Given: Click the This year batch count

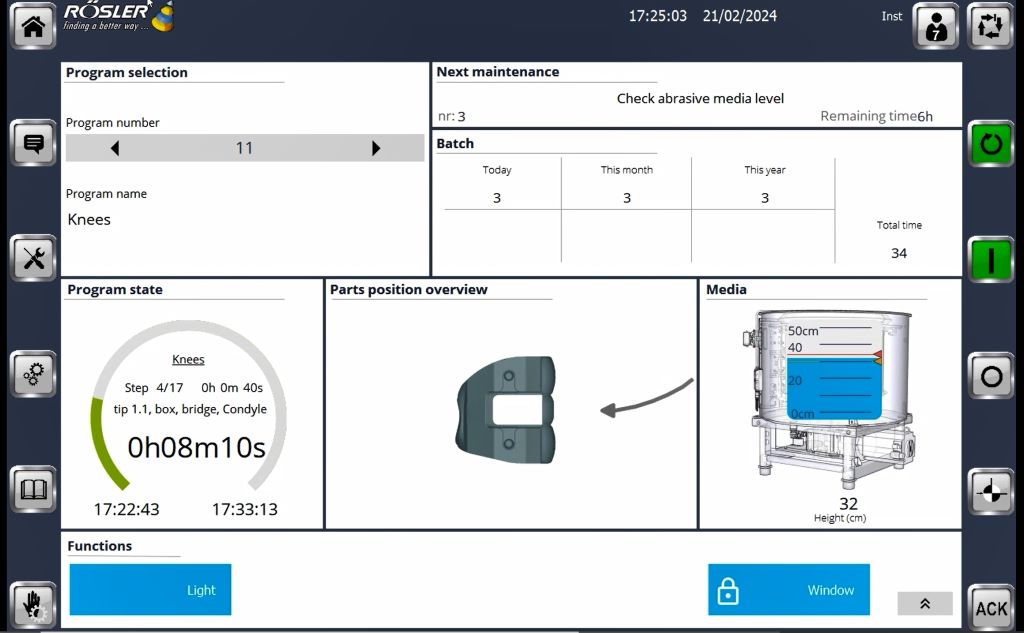Looking at the screenshot, I should coord(765,198).
